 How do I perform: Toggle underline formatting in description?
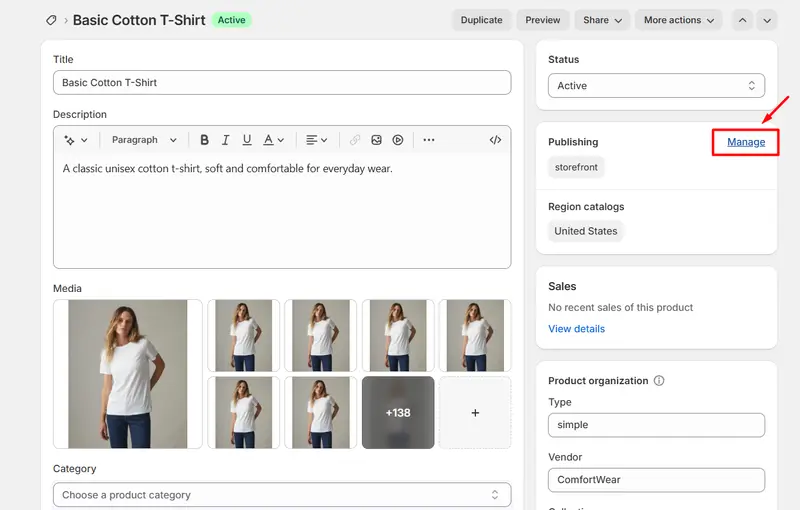(x=247, y=140)
